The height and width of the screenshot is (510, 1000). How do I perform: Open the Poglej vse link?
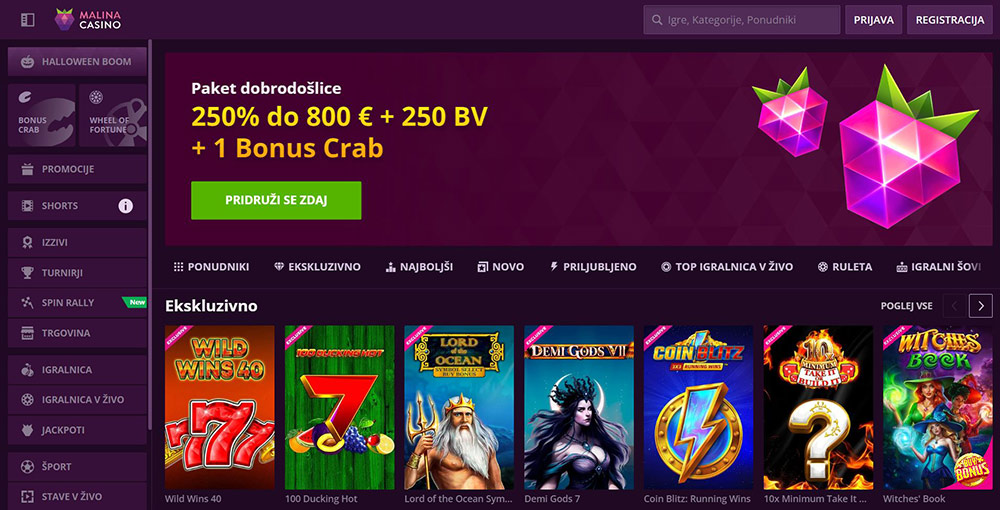906,306
